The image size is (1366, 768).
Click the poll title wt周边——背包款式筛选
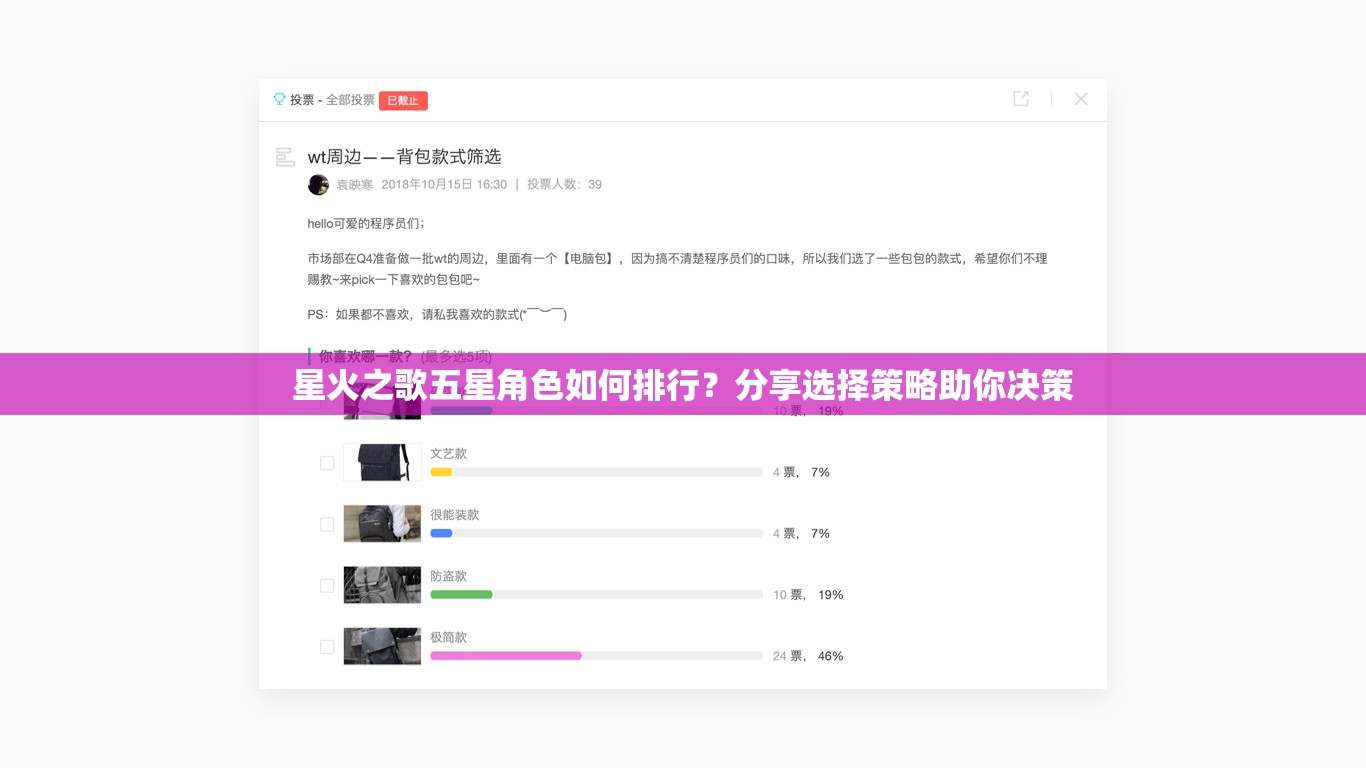click(x=404, y=157)
